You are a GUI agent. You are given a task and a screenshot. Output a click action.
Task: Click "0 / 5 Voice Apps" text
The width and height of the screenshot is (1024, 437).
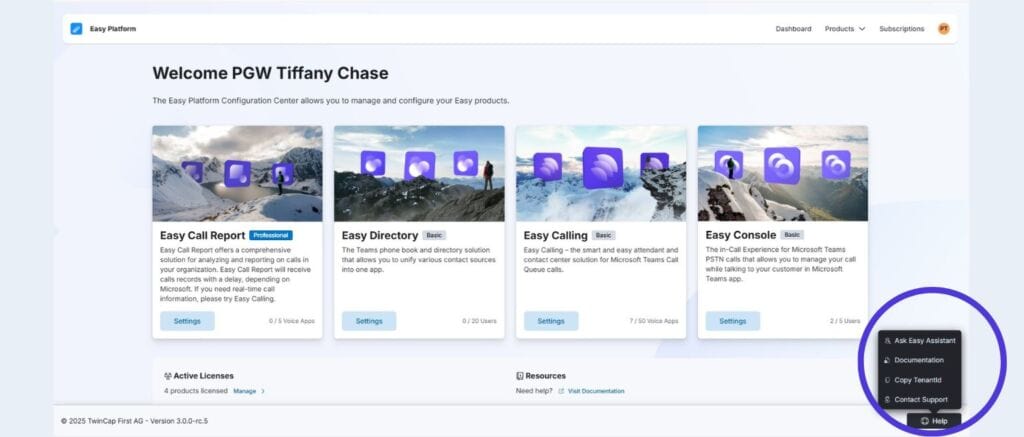pos(292,321)
